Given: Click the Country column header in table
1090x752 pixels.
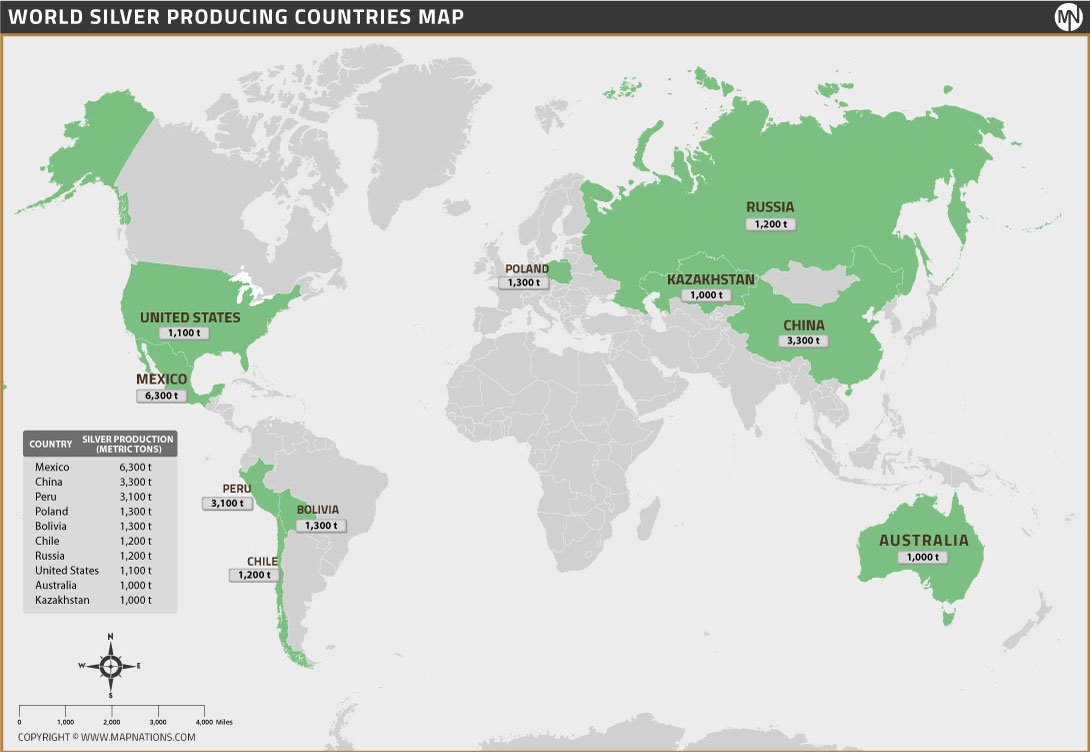Looking at the screenshot, I should 50,444.
